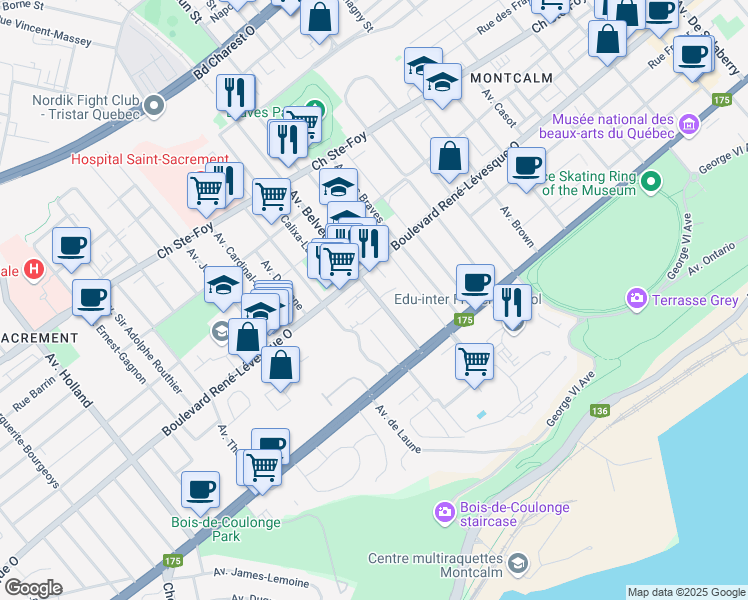Open the education marker on Av. Cardinal

223,287
